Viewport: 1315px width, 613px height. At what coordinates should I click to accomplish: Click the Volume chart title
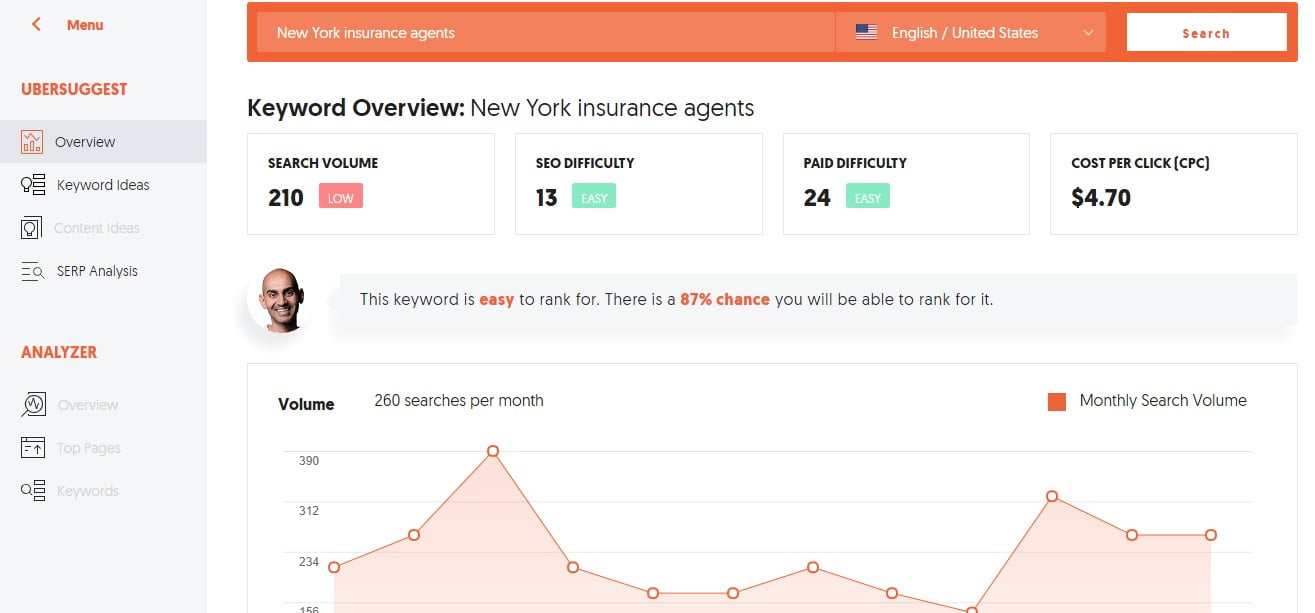pyautogui.click(x=306, y=404)
